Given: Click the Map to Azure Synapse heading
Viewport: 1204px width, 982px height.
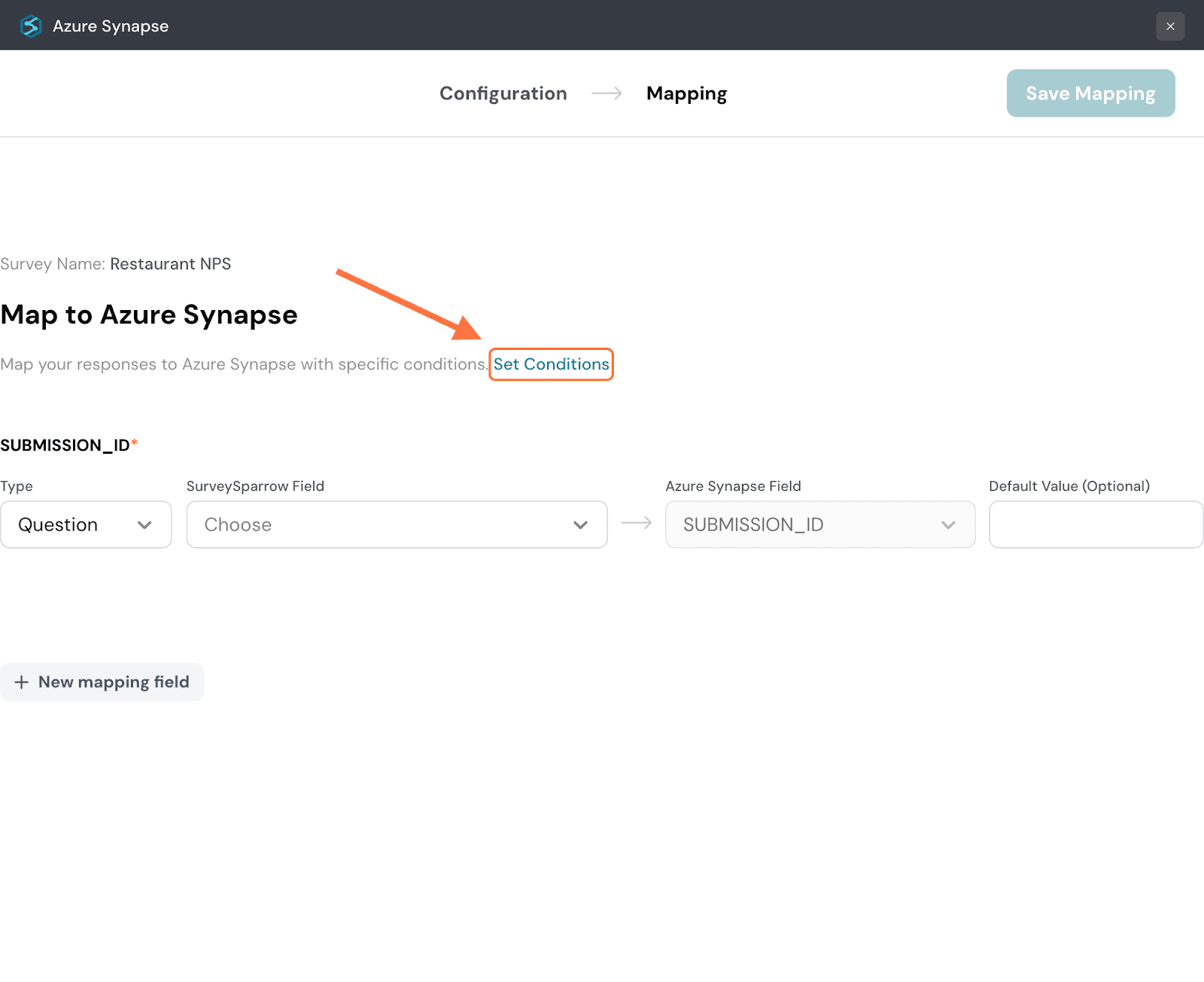Looking at the screenshot, I should 149,315.
